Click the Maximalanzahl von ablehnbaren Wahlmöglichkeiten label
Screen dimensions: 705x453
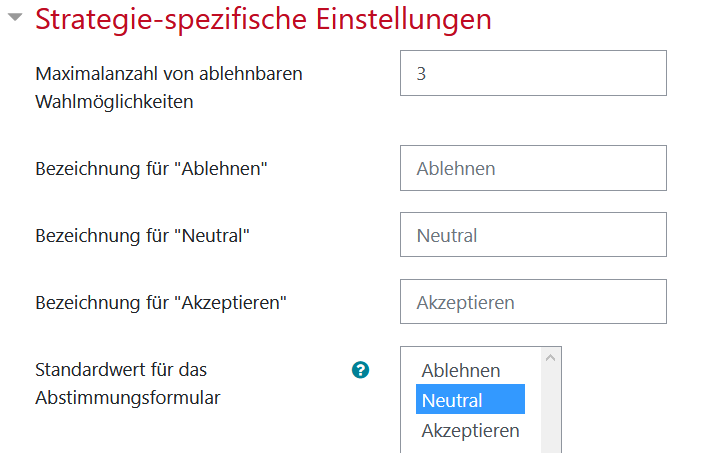169,88
